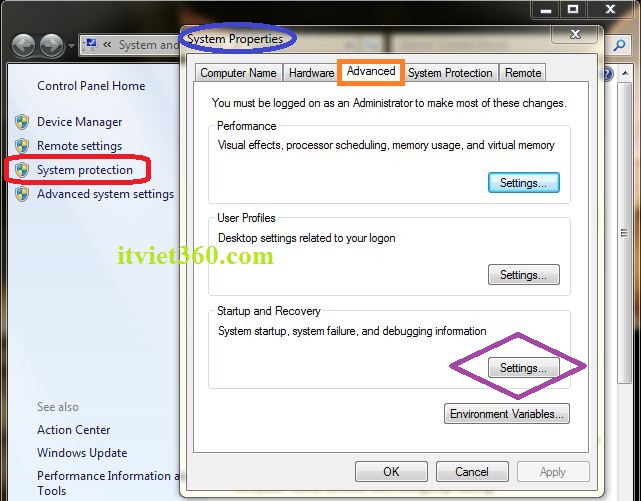Screen dimensions: 641x501
Task: Click the Remote settings shield icon
Action: point(22,146)
